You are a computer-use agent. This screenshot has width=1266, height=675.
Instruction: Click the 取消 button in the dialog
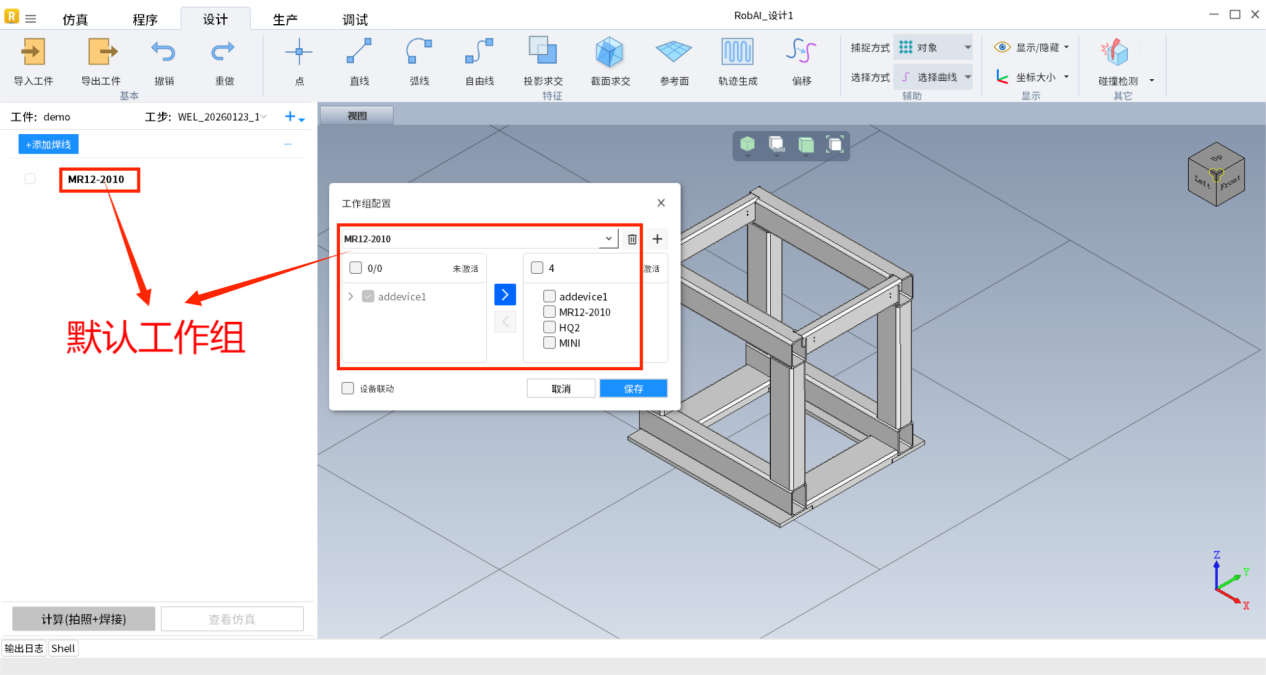coord(561,389)
